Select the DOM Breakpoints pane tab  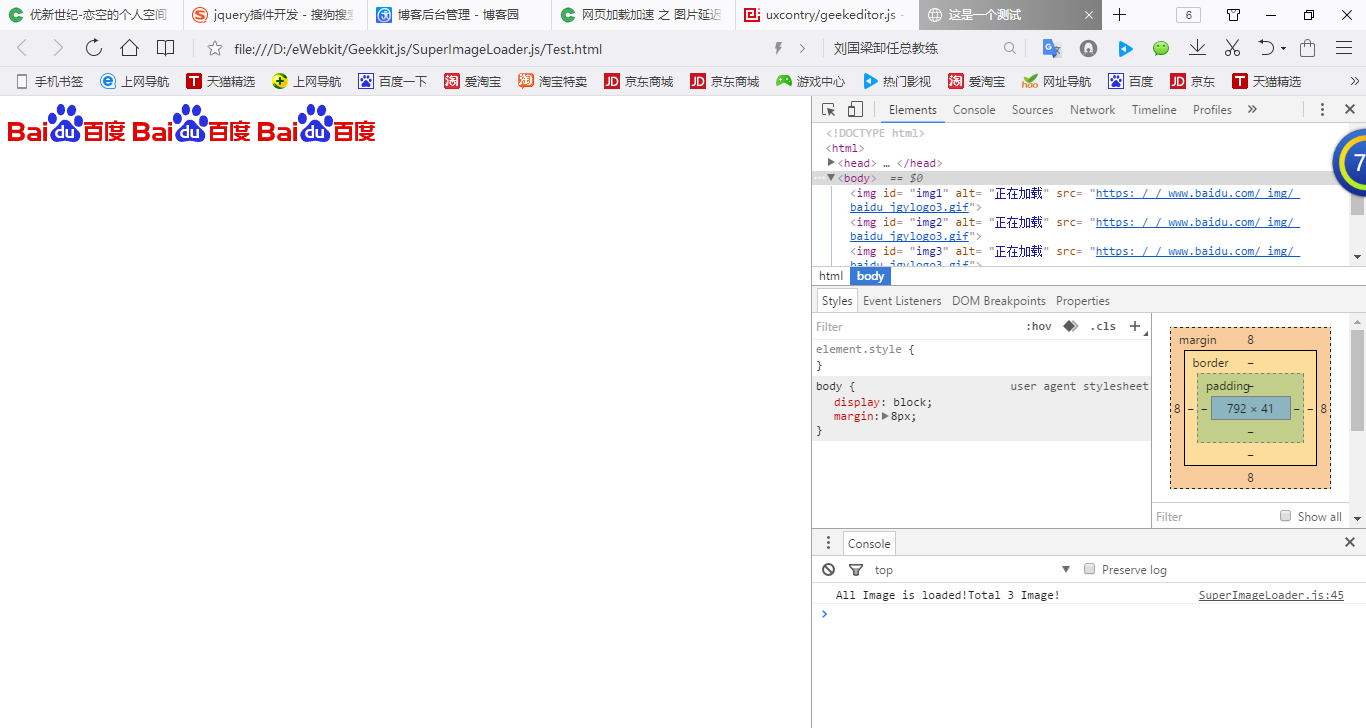(999, 301)
